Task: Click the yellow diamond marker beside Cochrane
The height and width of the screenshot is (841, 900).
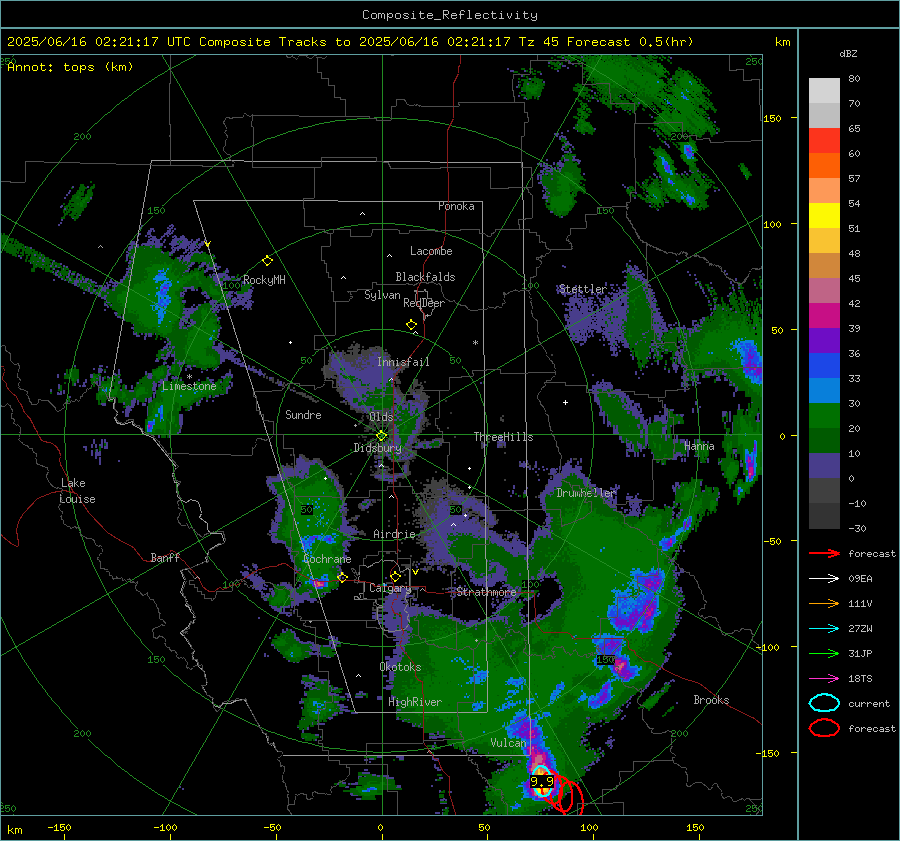Action: [342, 577]
